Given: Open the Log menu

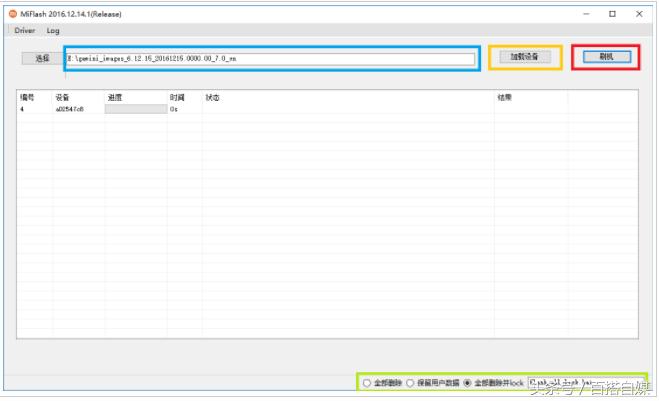Looking at the screenshot, I should click(x=53, y=31).
